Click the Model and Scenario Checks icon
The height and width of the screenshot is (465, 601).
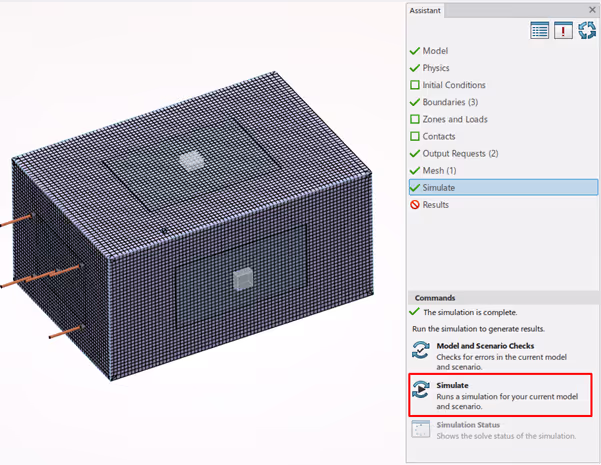[421, 350]
